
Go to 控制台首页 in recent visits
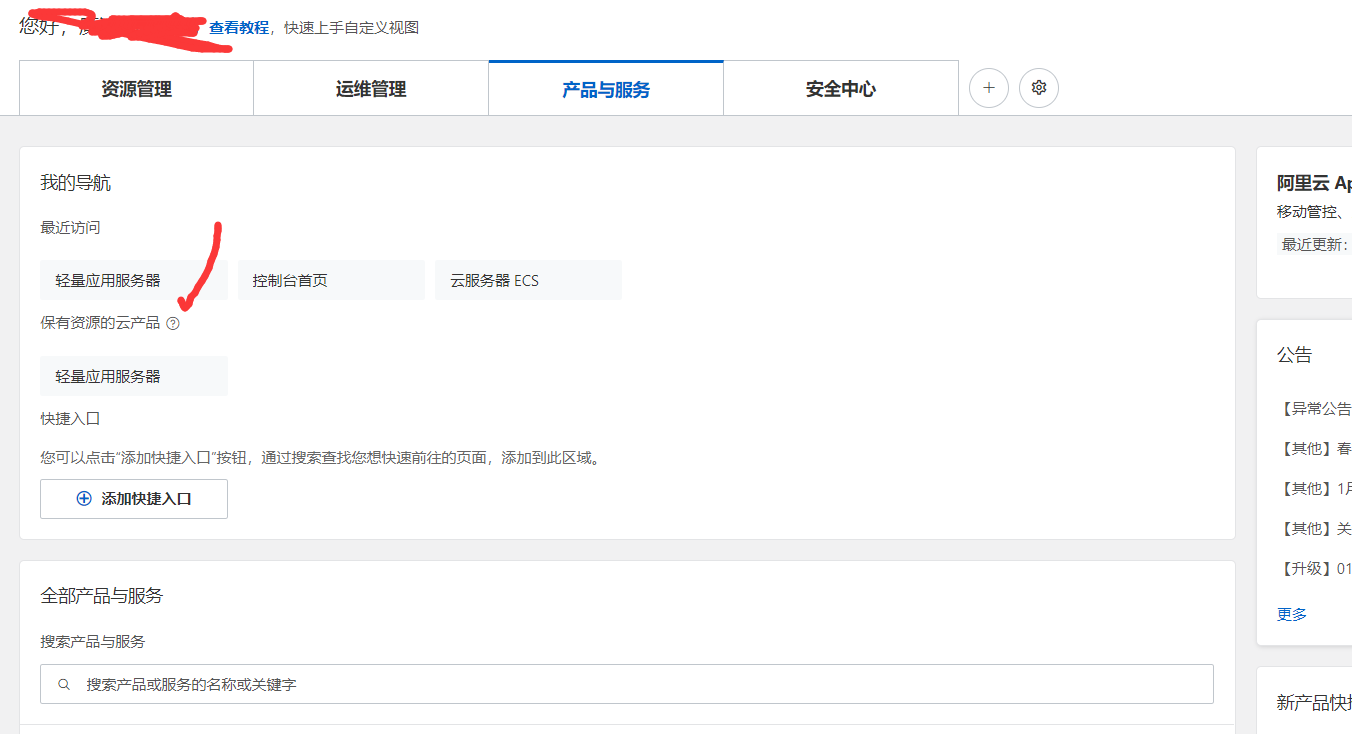[331, 280]
